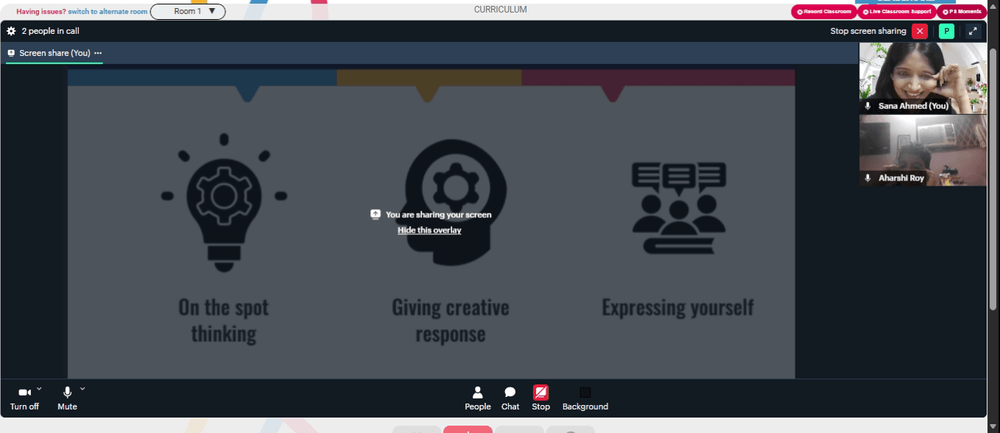The height and width of the screenshot is (433, 1000).
Task: Open the Room 1 dropdown
Action: point(188,11)
